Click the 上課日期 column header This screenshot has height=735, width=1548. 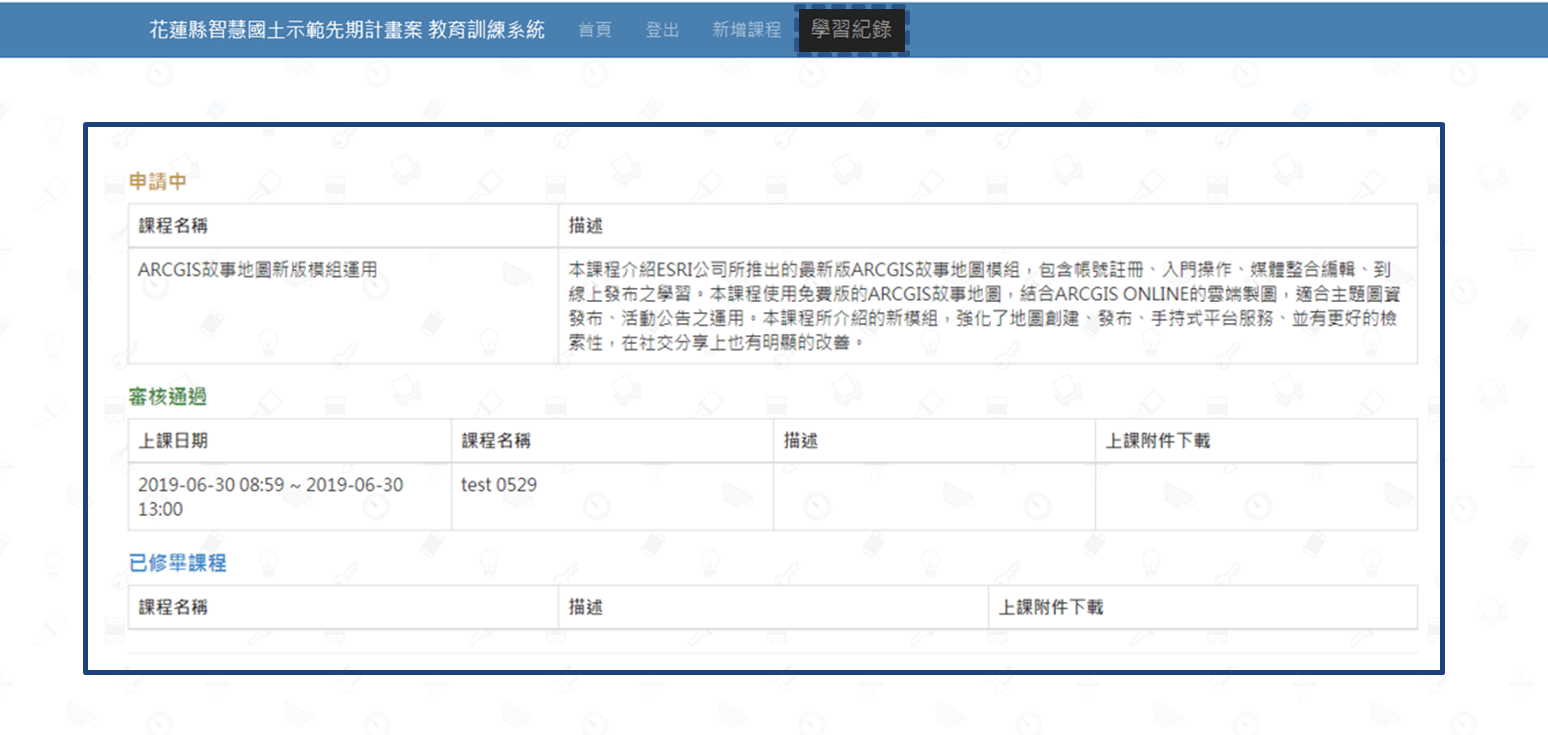click(x=173, y=440)
